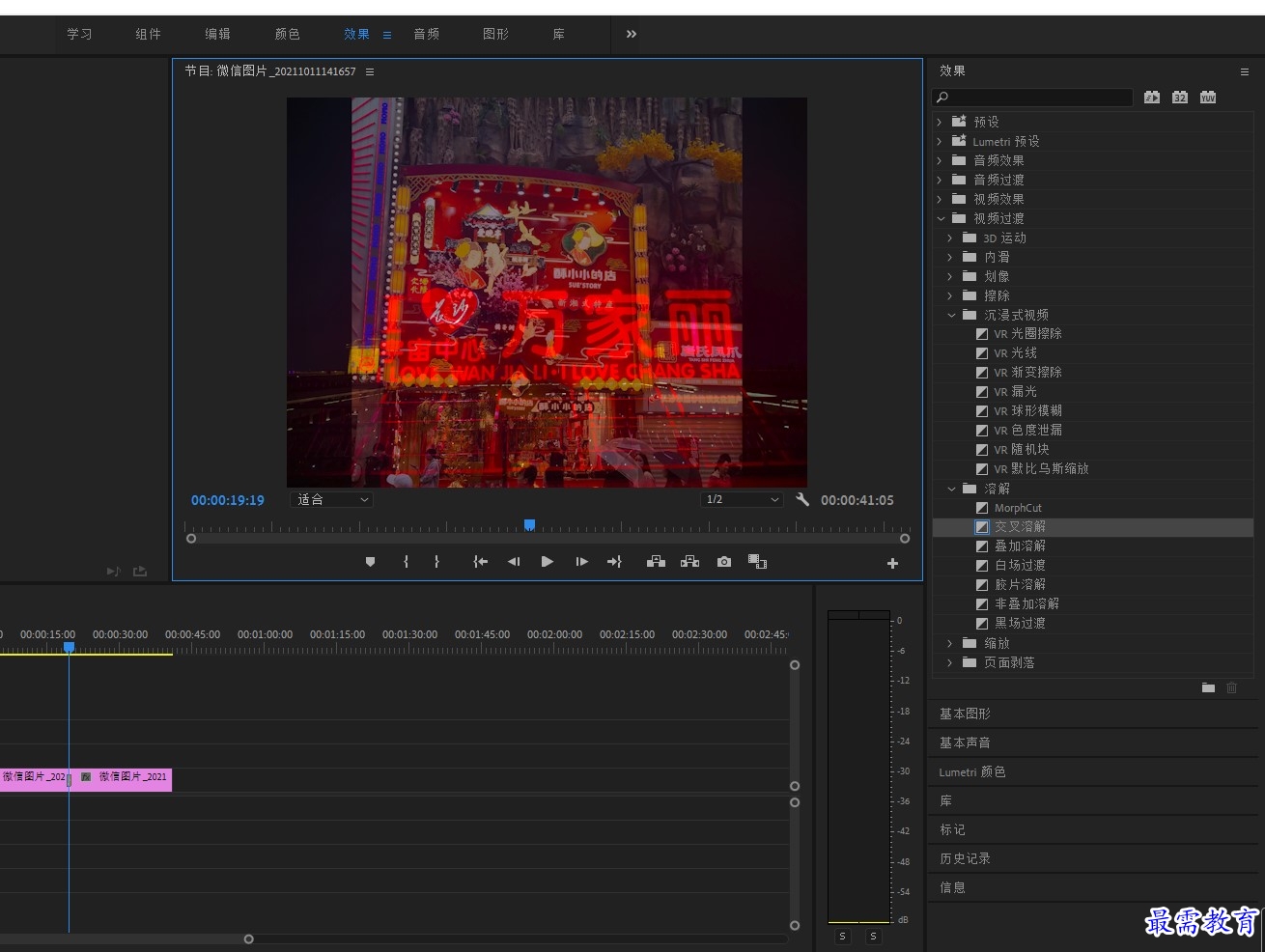Play the program monitor video
The image size is (1265, 952).
(548, 562)
